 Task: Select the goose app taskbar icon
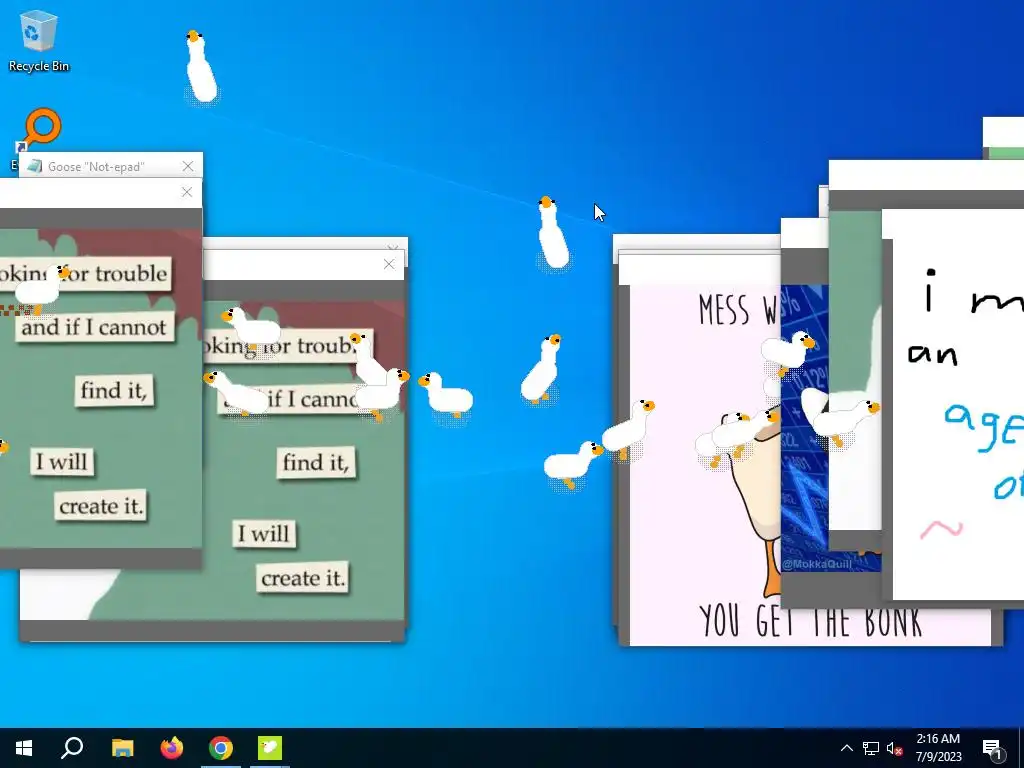tap(270, 748)
